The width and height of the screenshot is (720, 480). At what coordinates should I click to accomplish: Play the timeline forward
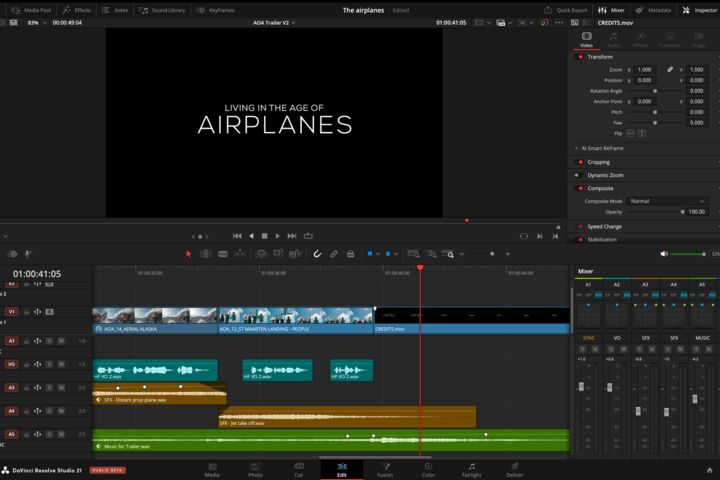click(x=277, y=236)
